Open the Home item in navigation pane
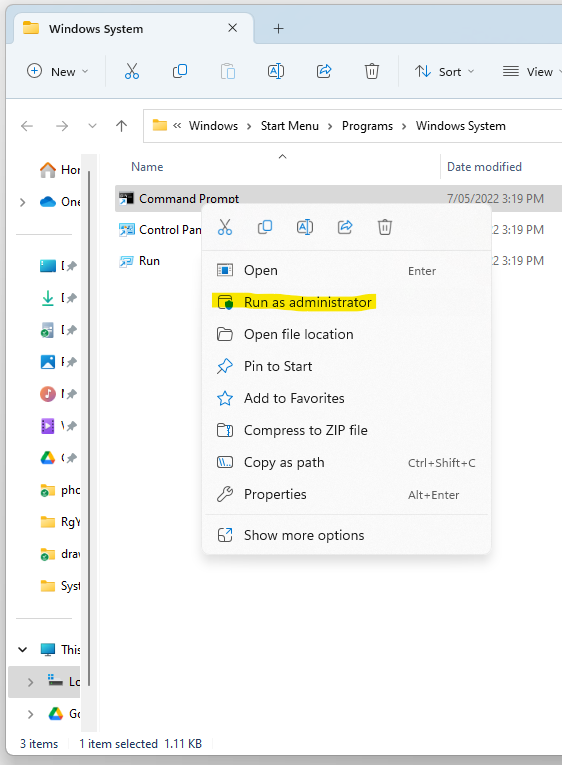562x765 pixels. coord(60,170)
